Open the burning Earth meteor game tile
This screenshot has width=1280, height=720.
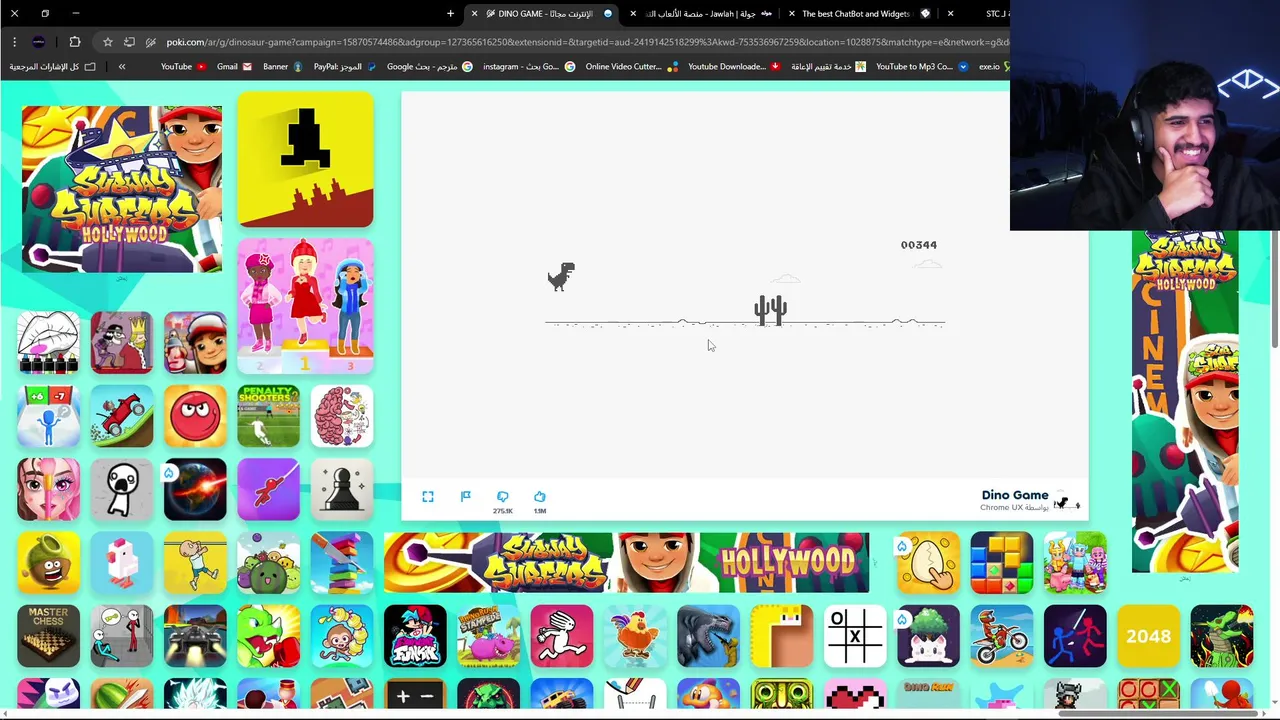pyautogui.click(x=195, y=489)
